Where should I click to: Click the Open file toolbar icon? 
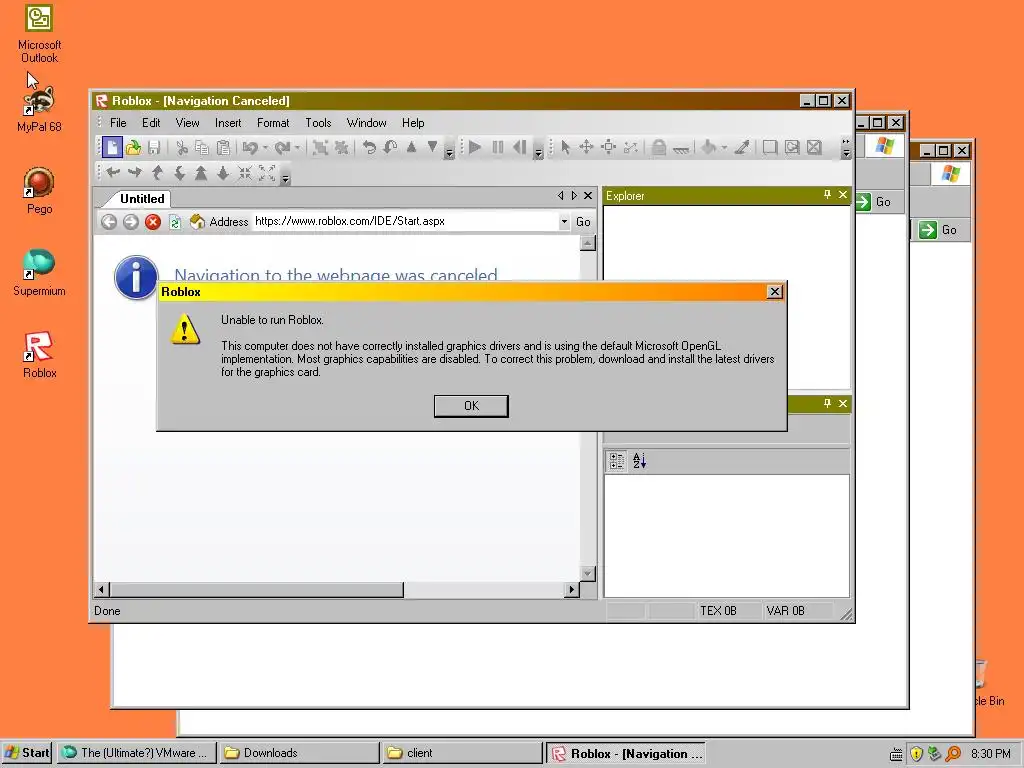(133, 148)
